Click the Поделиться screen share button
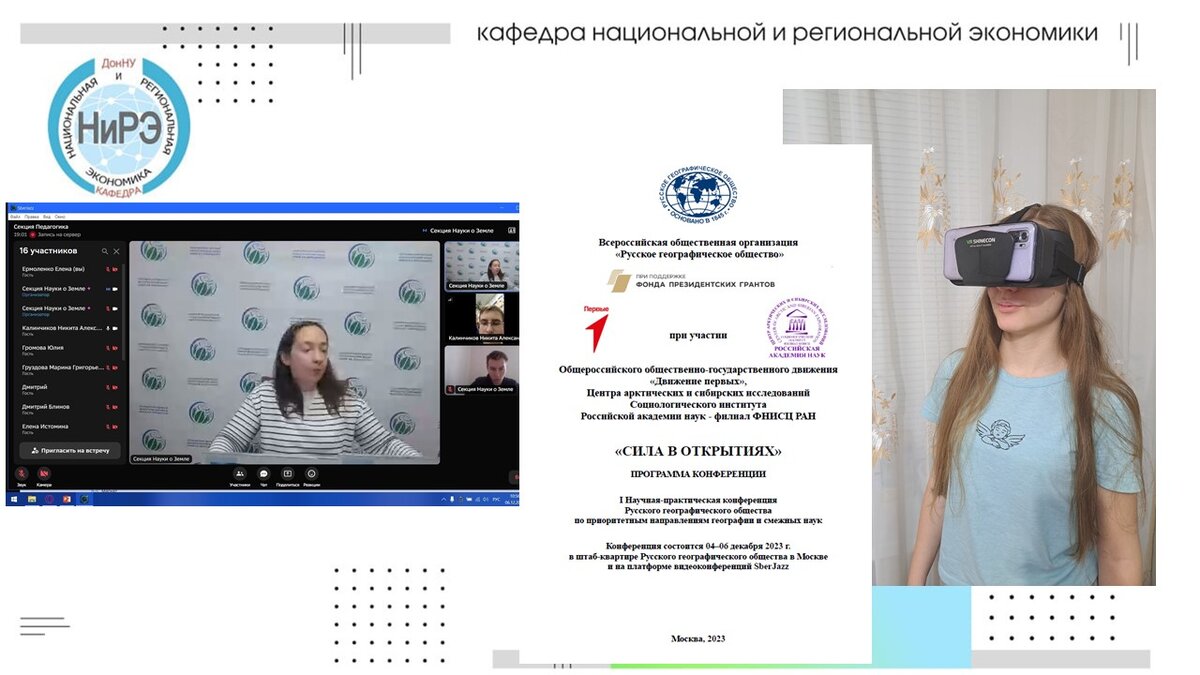The width and height of the screenshot is (1200, 675). click(287, 473)
